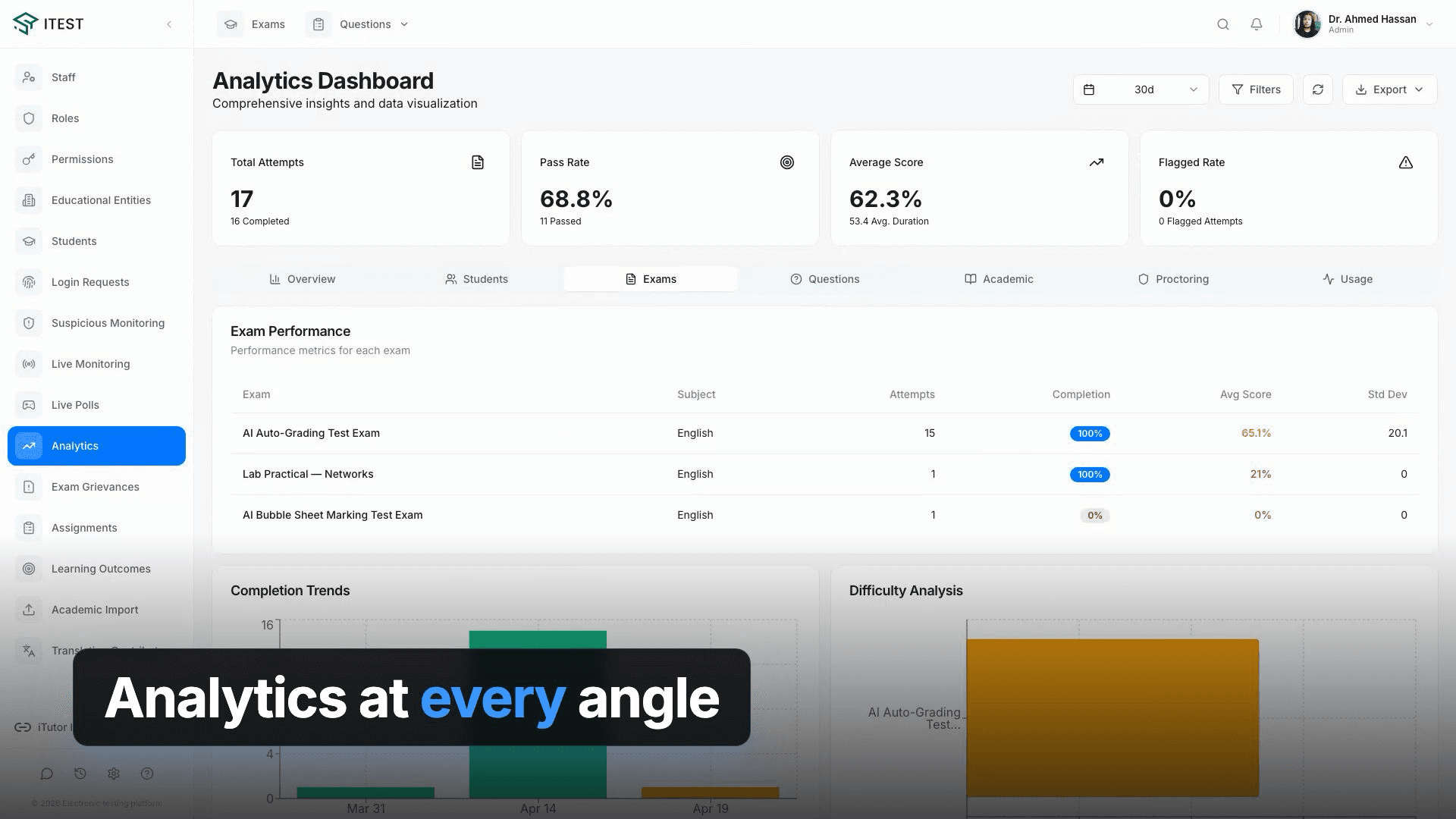
Task: Expand the user account menu chevron
Action: click(1429, 24)
